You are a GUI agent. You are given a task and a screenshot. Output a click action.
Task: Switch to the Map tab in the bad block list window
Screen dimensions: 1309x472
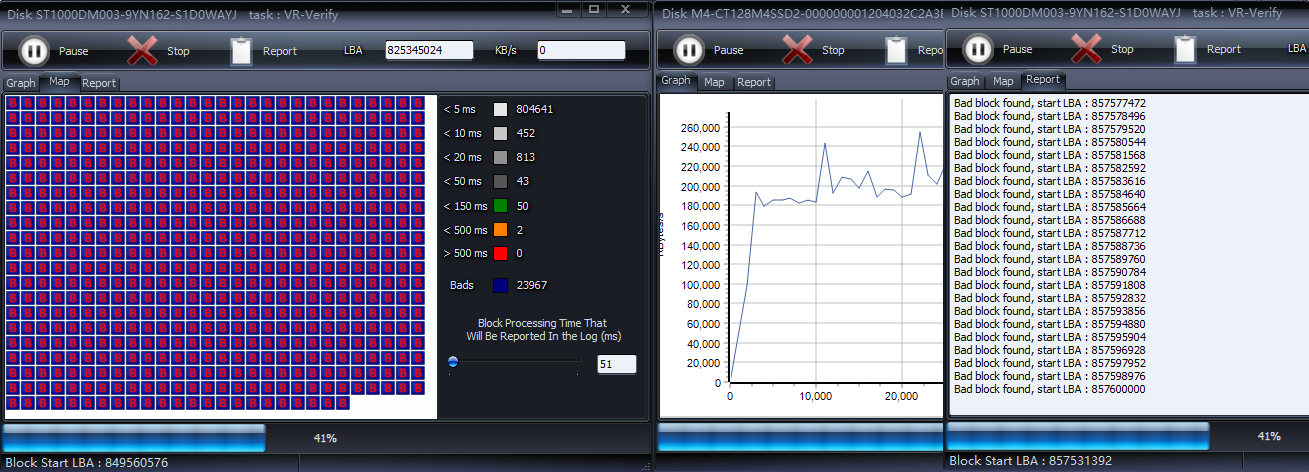[x=1003, y=81]
